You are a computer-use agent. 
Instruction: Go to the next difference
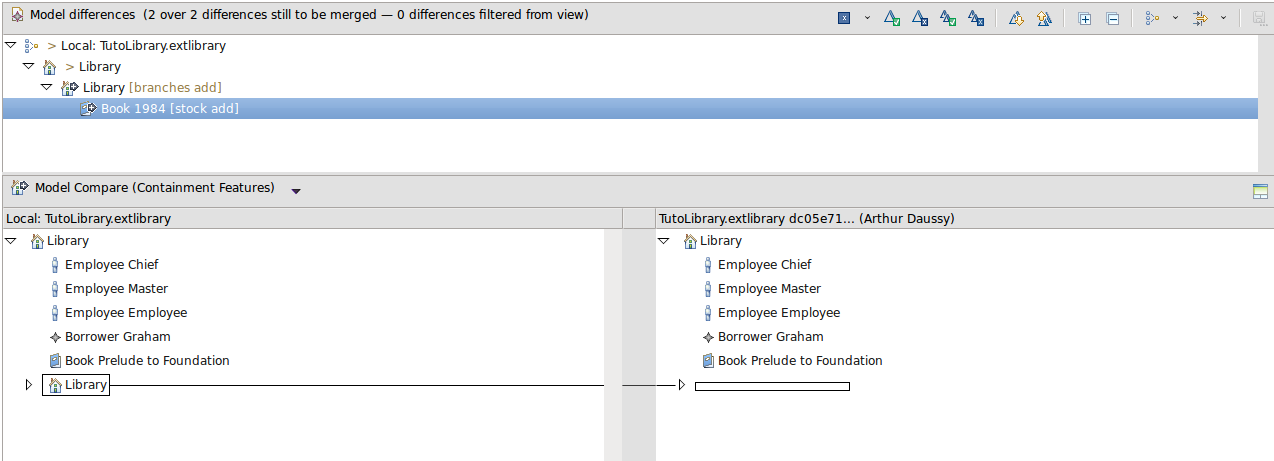click(1016, 19)
